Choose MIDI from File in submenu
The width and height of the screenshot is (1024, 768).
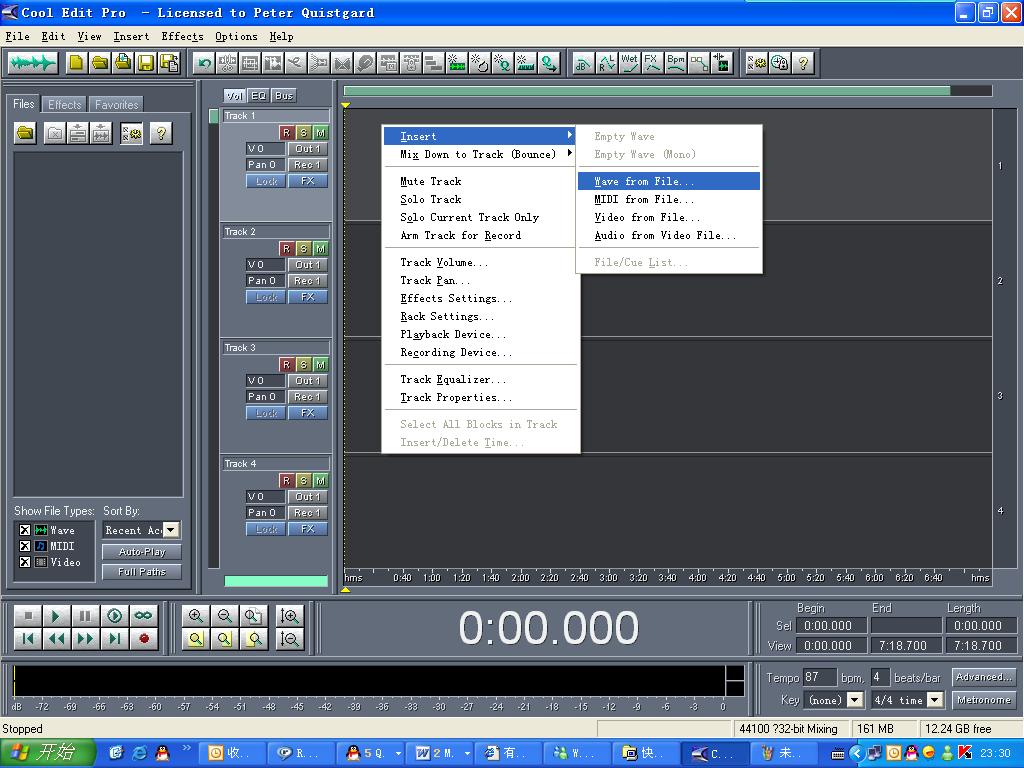(669, 199)
